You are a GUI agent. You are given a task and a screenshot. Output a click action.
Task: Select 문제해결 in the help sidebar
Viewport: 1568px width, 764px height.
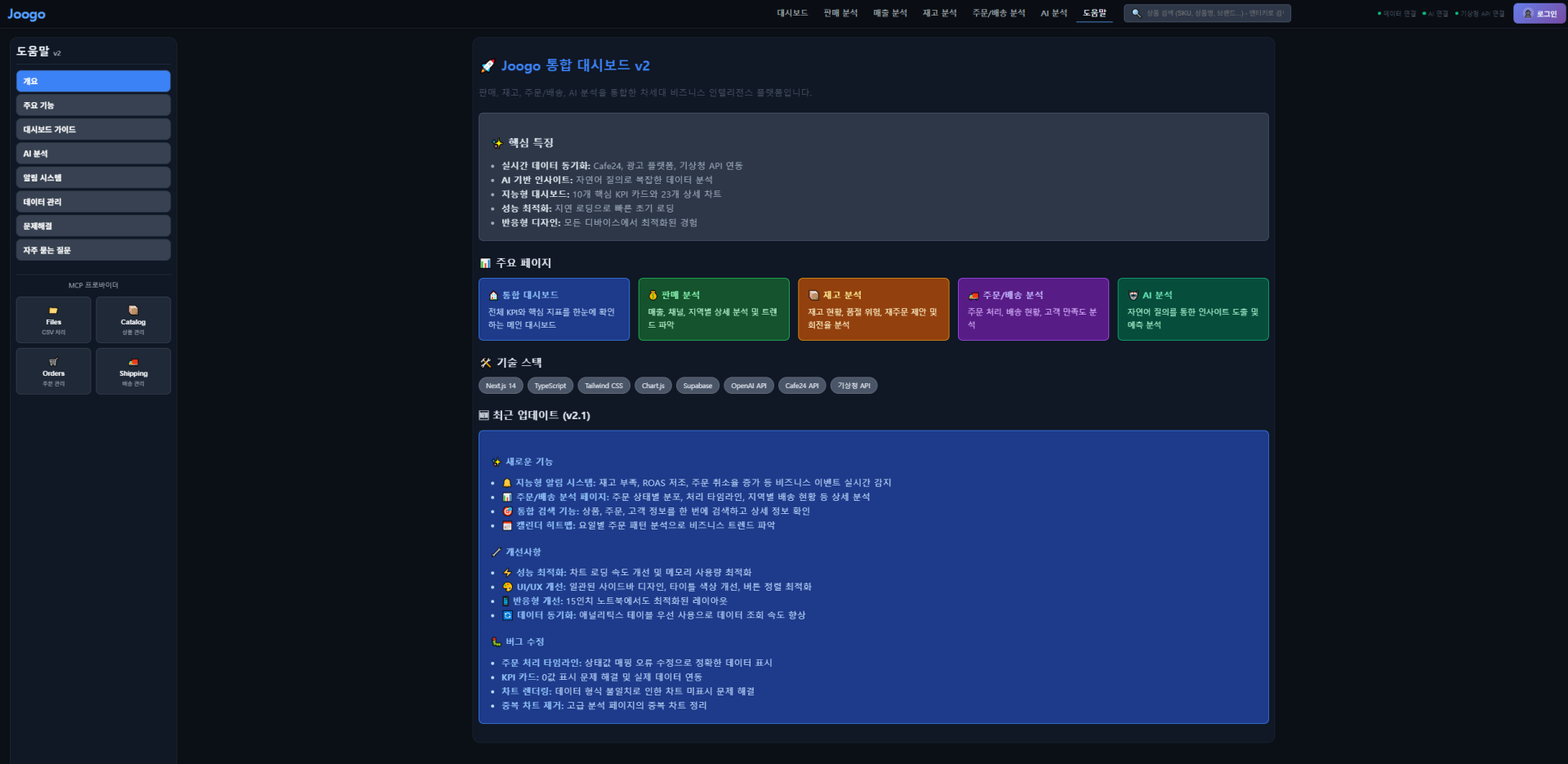[x=93, y=226]
